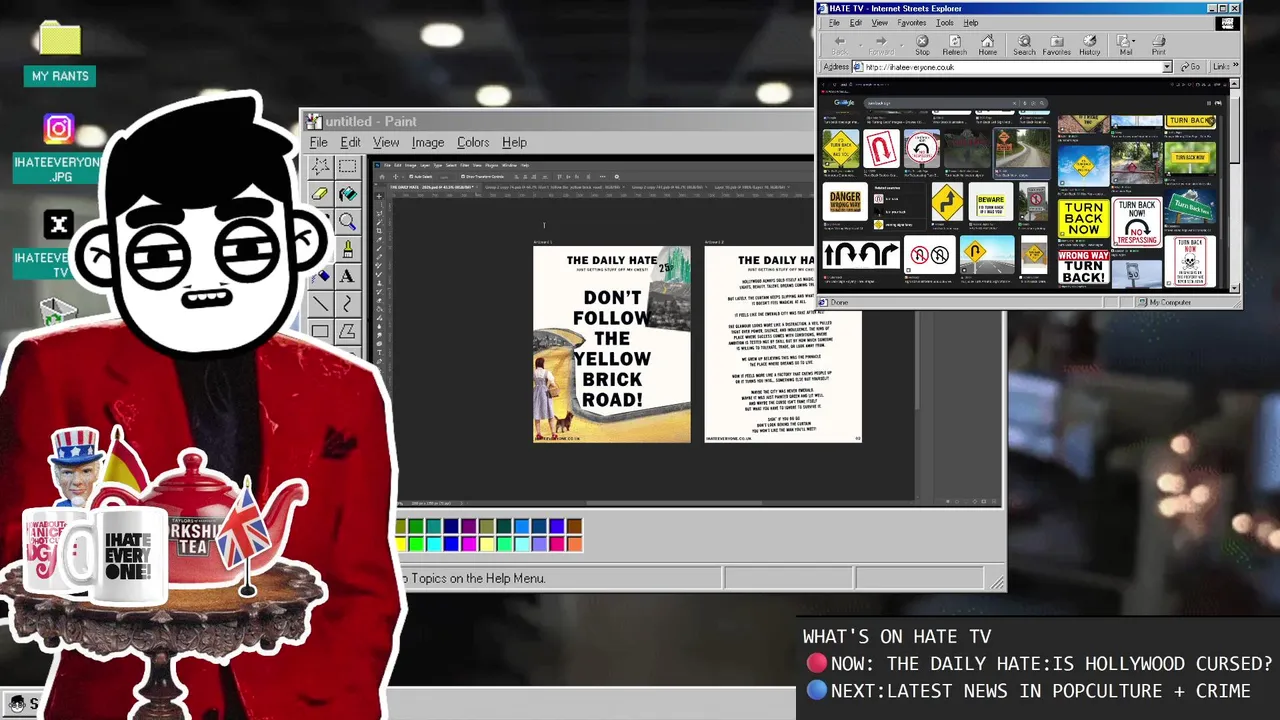Choose the Fill With Color bucket tool

coord(347,194)
